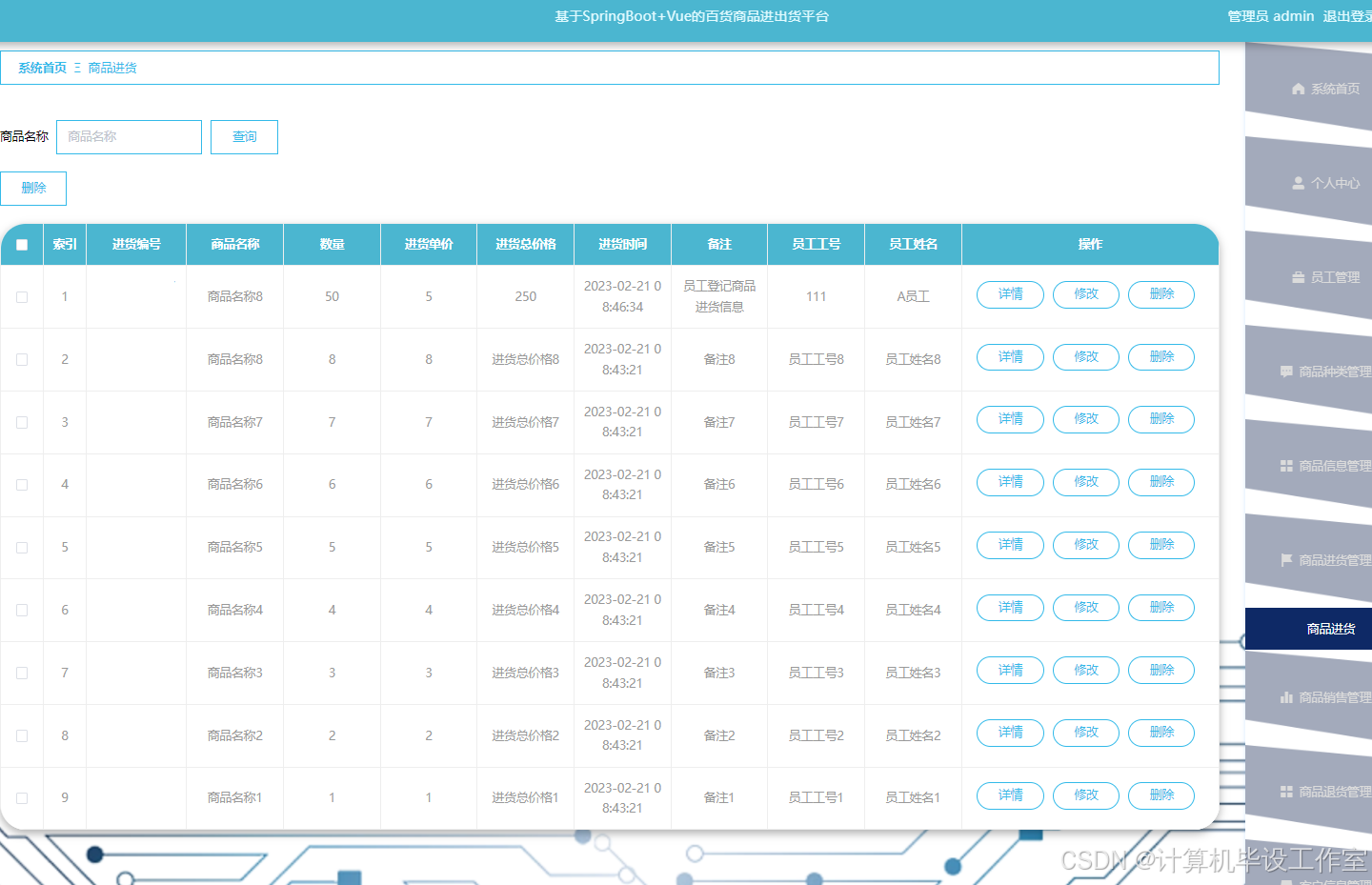This screenshot has width=1372, height=885.
Task: Click the 商品进货 breadcrumb item
Action: (112, 68)
